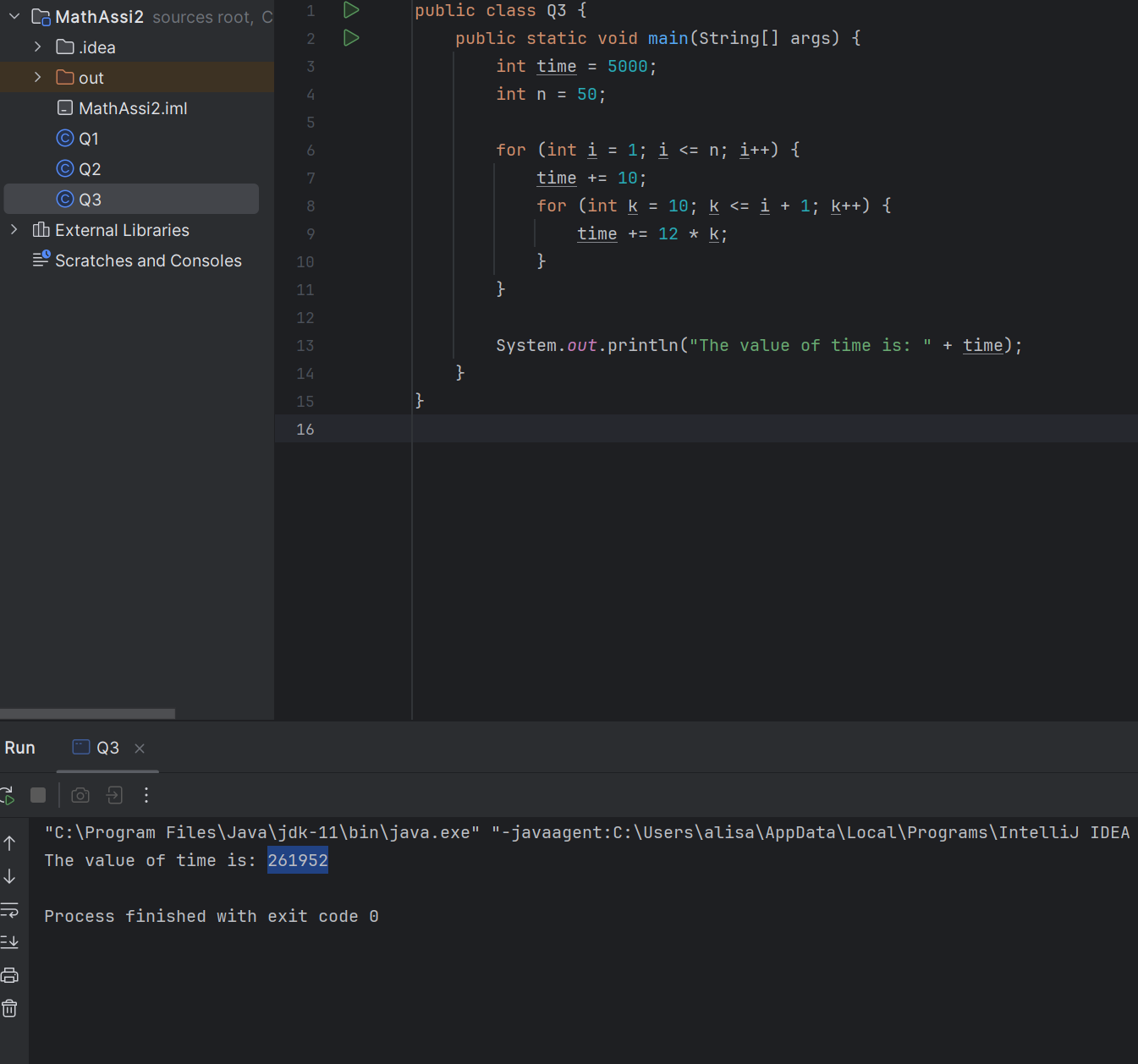Click 'println' on line 13

(x=643, y=345)
